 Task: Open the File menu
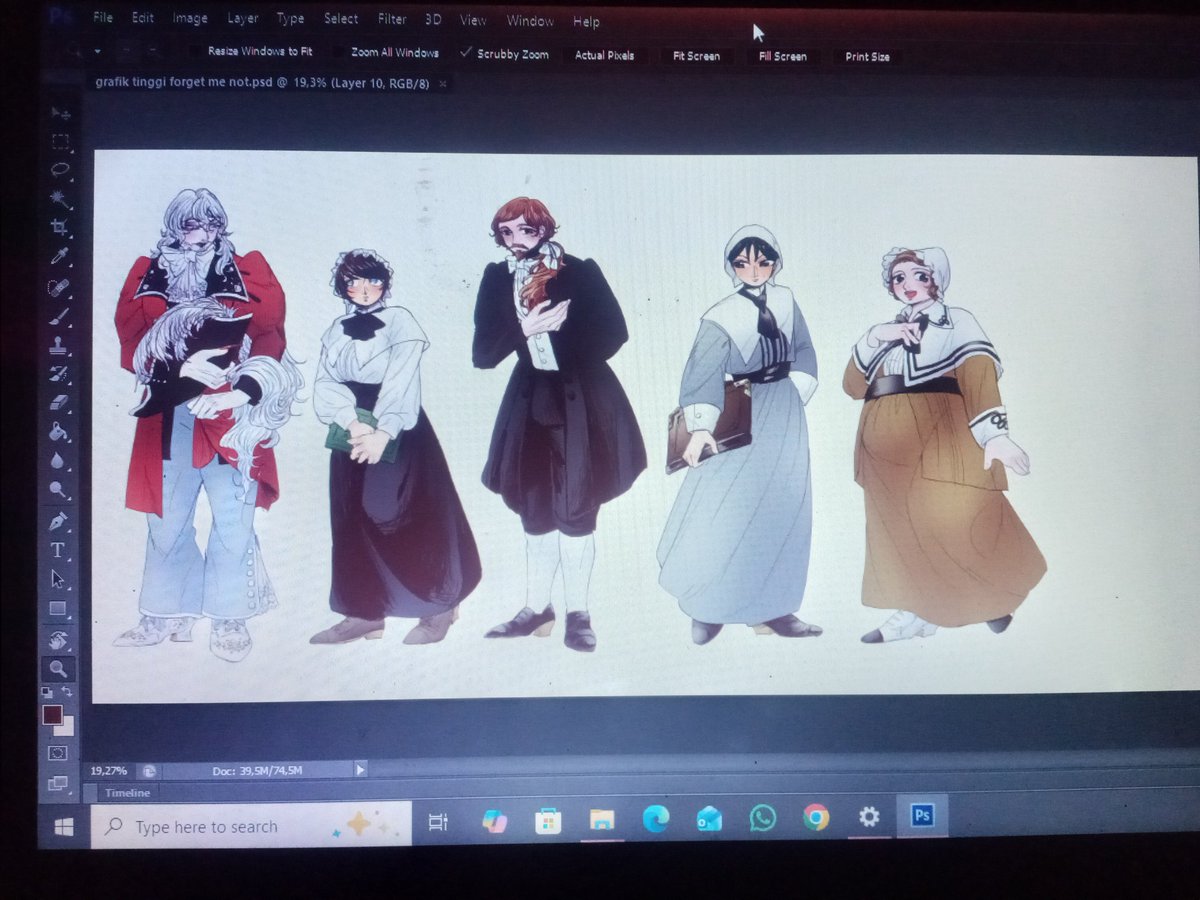[103, 18]
